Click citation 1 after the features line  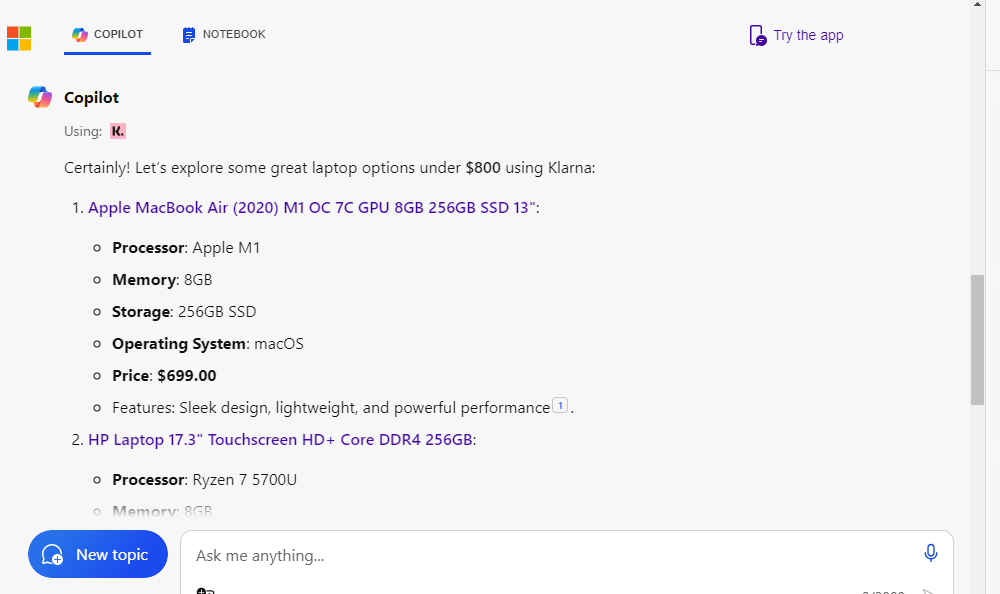(x=561, y=405)
